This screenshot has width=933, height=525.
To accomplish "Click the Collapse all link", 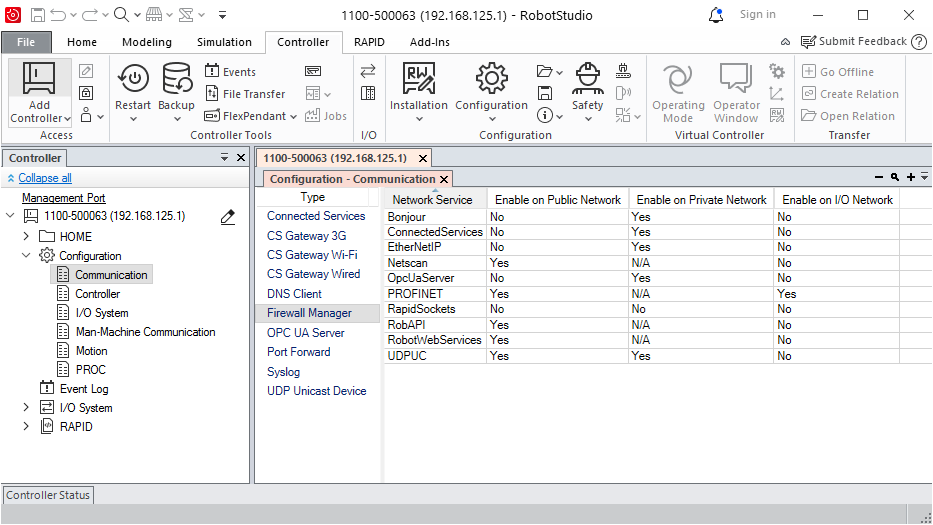I will (45, 178).
